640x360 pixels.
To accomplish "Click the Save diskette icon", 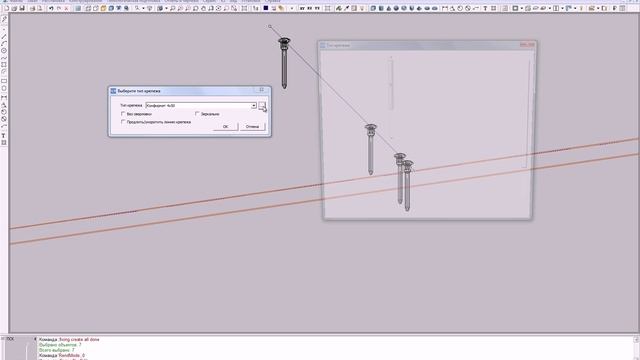I will (22, 8).
